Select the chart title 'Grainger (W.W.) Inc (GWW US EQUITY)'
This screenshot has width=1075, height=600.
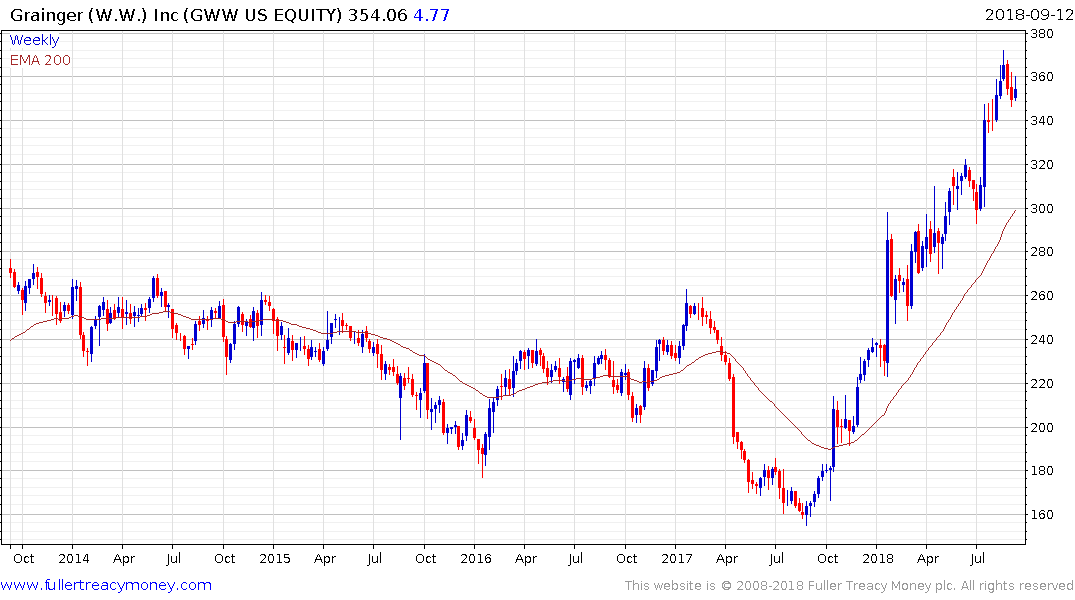click(x=176, y=15)
